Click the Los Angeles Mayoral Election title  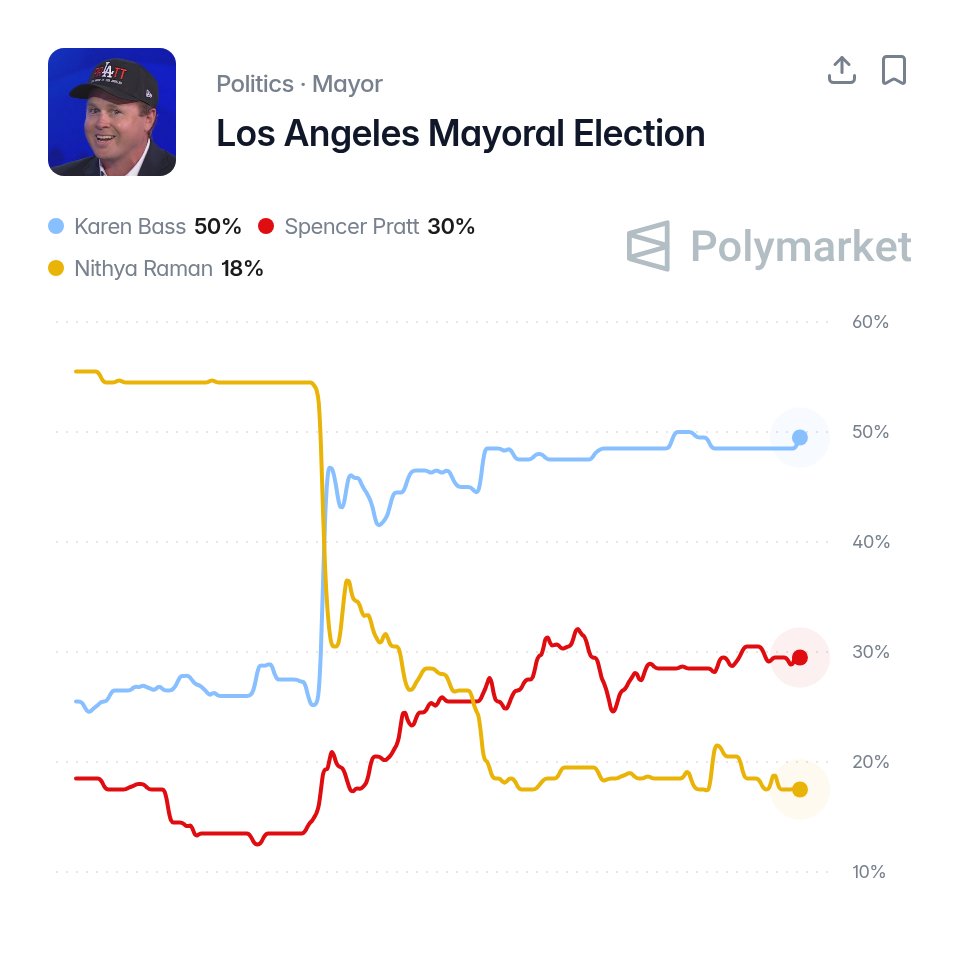point(460,133)
